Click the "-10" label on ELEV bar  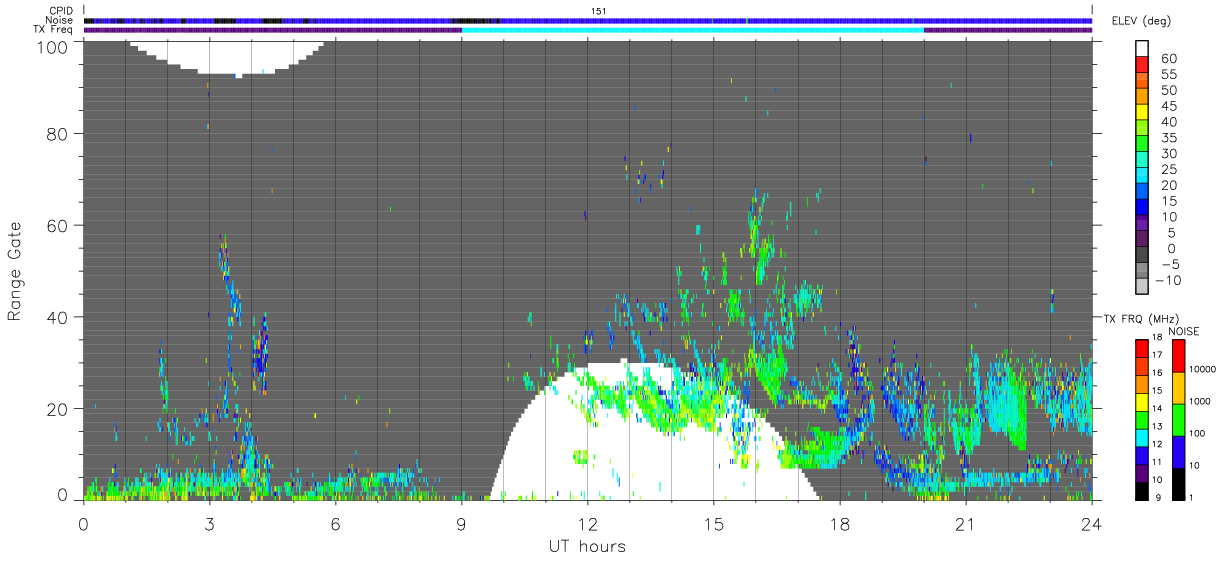pos(1170,281)
